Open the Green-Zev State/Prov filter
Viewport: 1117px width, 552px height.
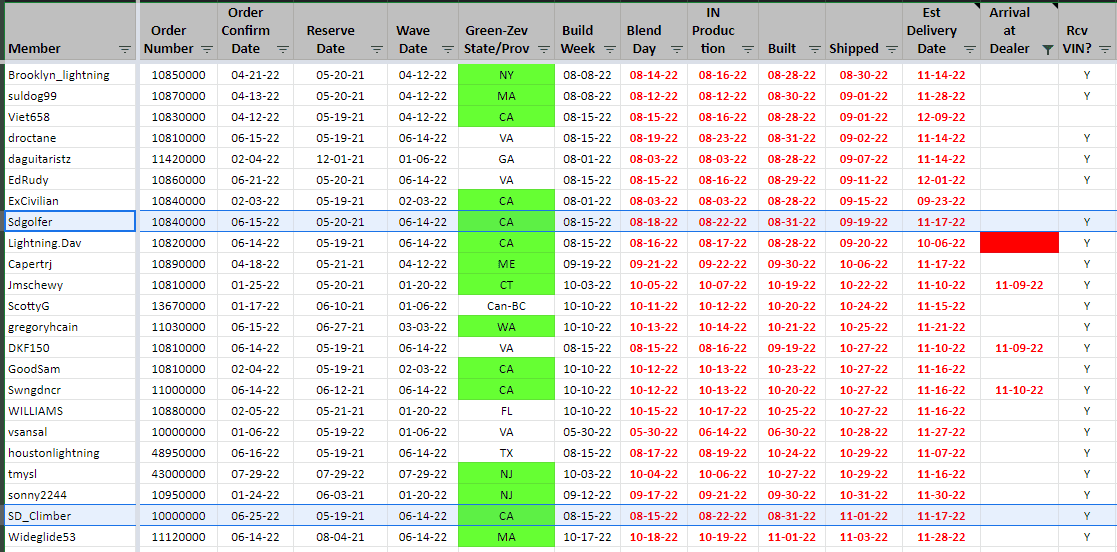[x=543, y=49]
